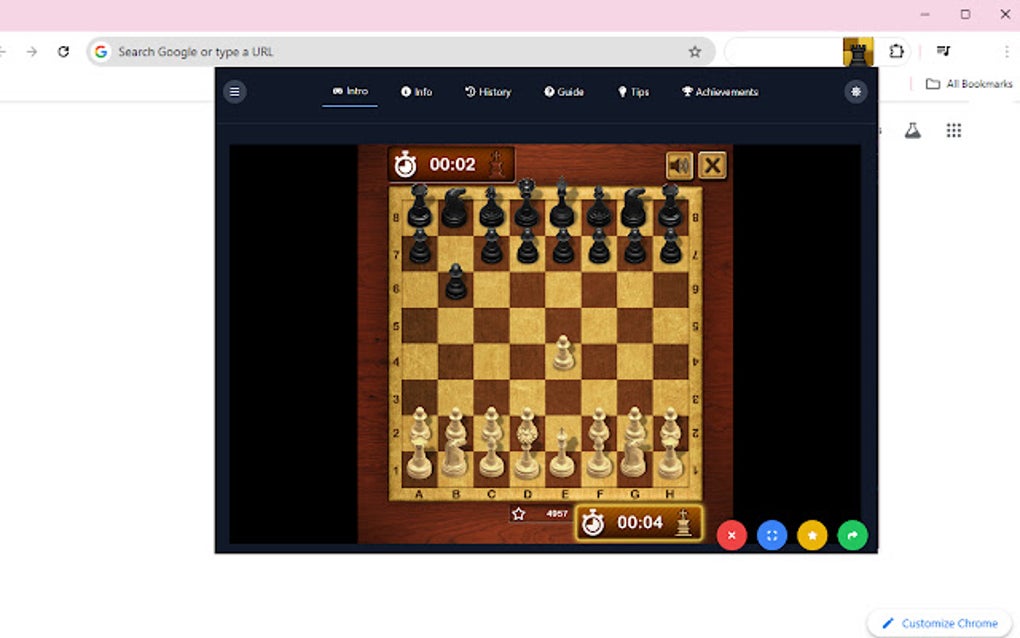Image resolution: width=1020 pixels, height=638 pixels.
Task: Open the hamburger menu in game panel
Action: tap(234, 91)
